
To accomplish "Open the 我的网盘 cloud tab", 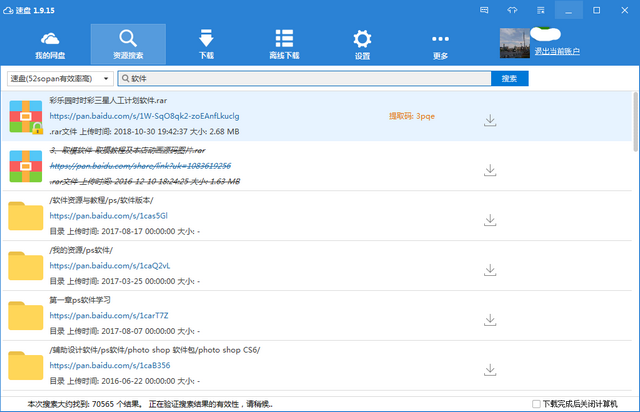I will pos(50,45).
